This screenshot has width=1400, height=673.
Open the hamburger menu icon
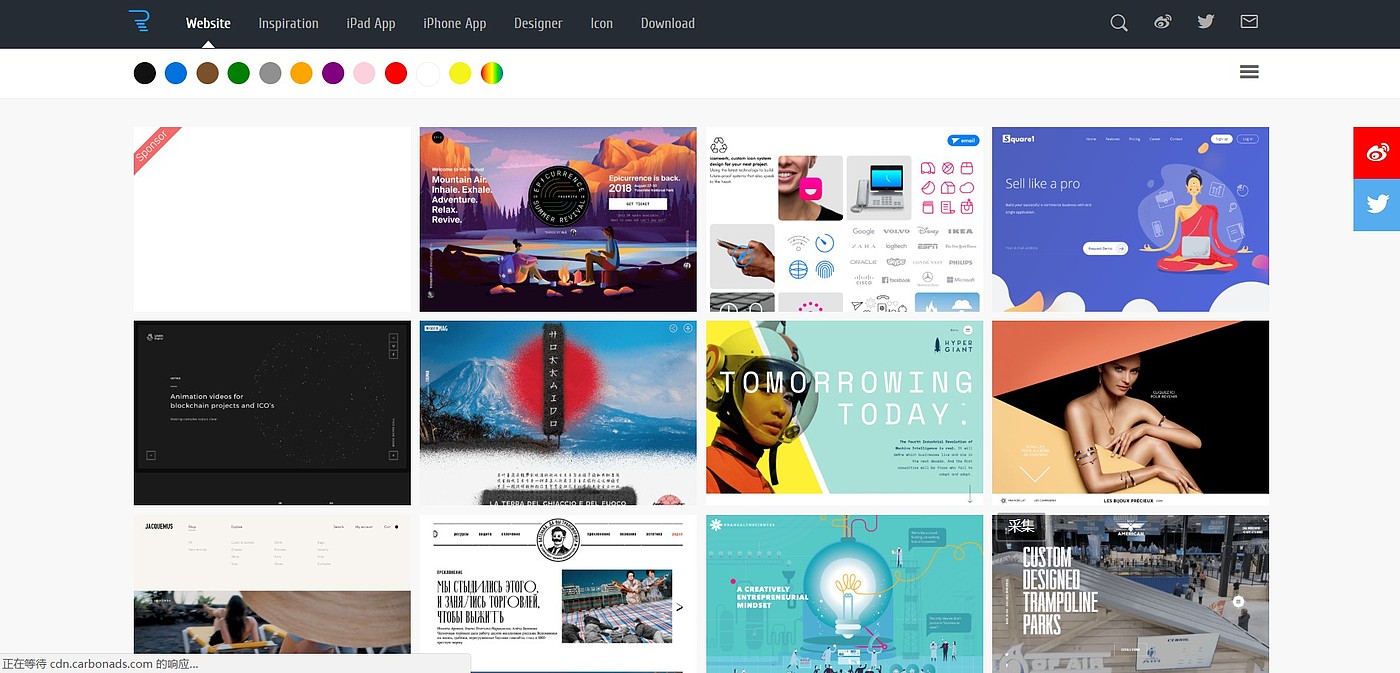pos(1249,72)
